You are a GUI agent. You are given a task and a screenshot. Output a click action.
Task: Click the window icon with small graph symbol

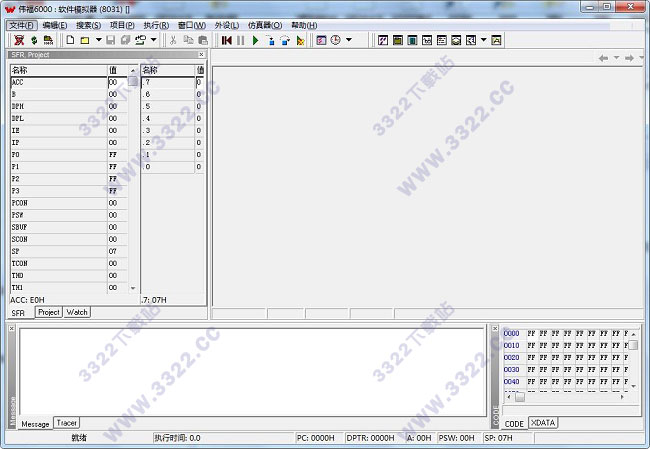tap(427, 40)
